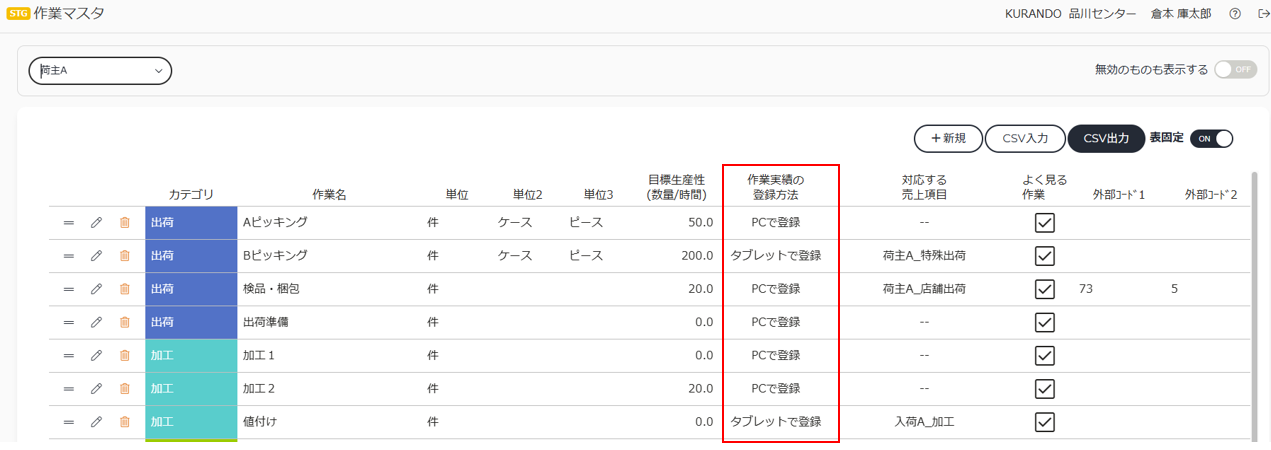
Task: Click 荷主A_特殊出荷 cell
Action: pyautogui.click(x=924, y=255)
